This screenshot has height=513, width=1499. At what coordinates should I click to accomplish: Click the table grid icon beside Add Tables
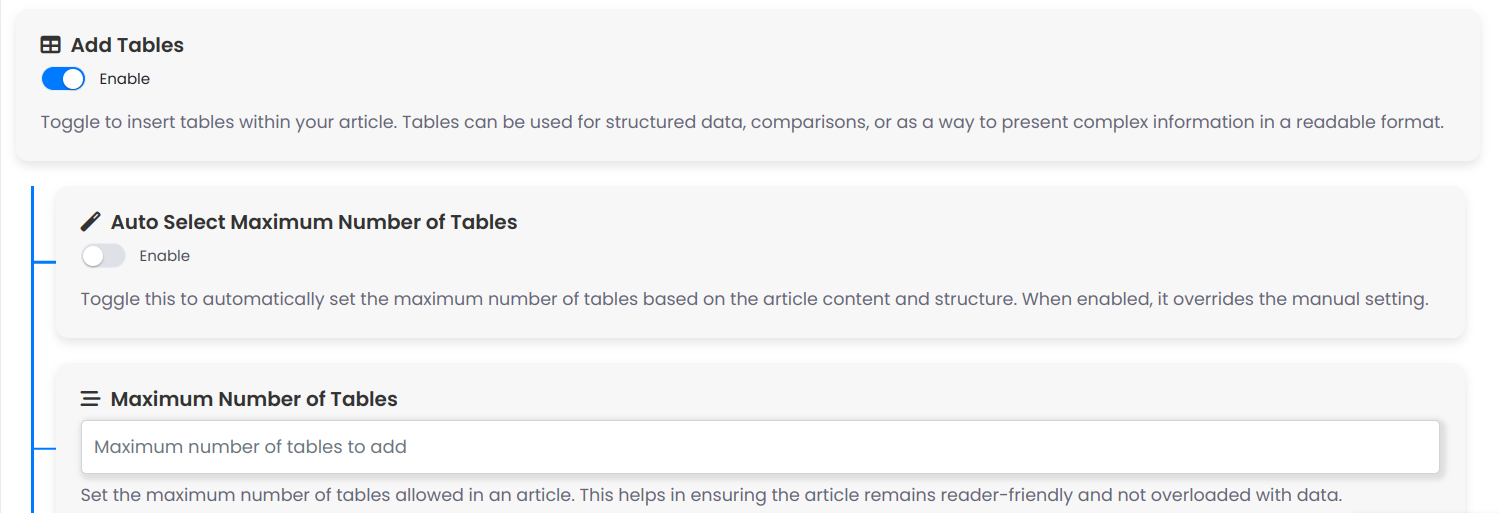coord(50,45)
